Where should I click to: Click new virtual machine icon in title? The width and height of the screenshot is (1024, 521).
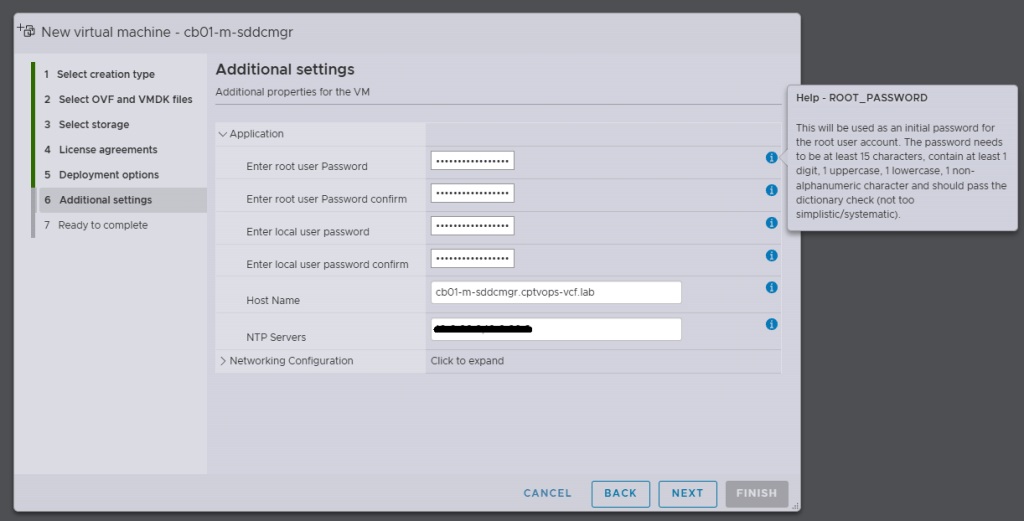click(26, 30)
